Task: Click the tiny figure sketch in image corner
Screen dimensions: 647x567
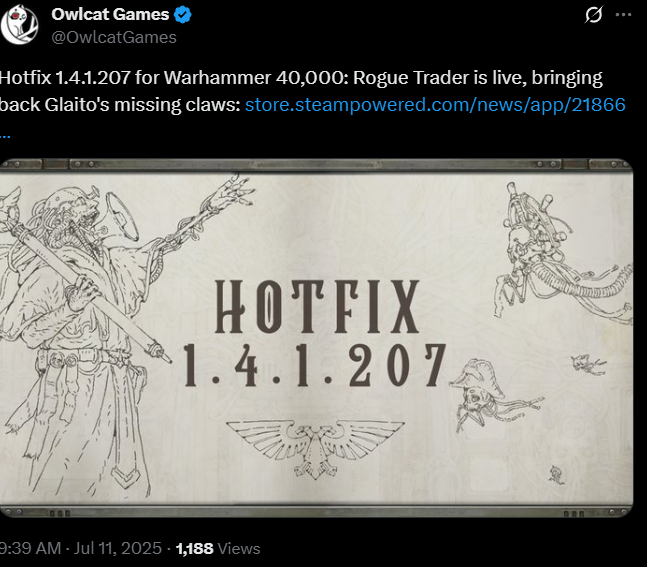Action: [557, 475]
